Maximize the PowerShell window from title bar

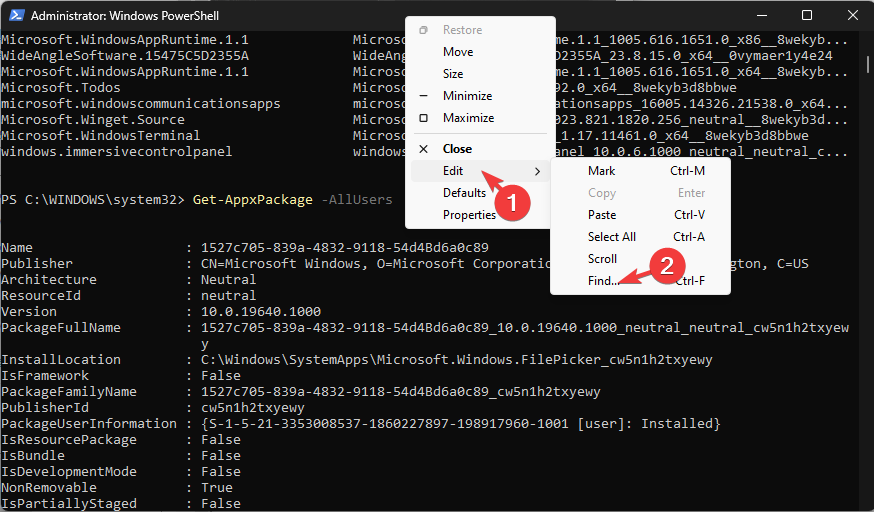[x=807, y=16]
